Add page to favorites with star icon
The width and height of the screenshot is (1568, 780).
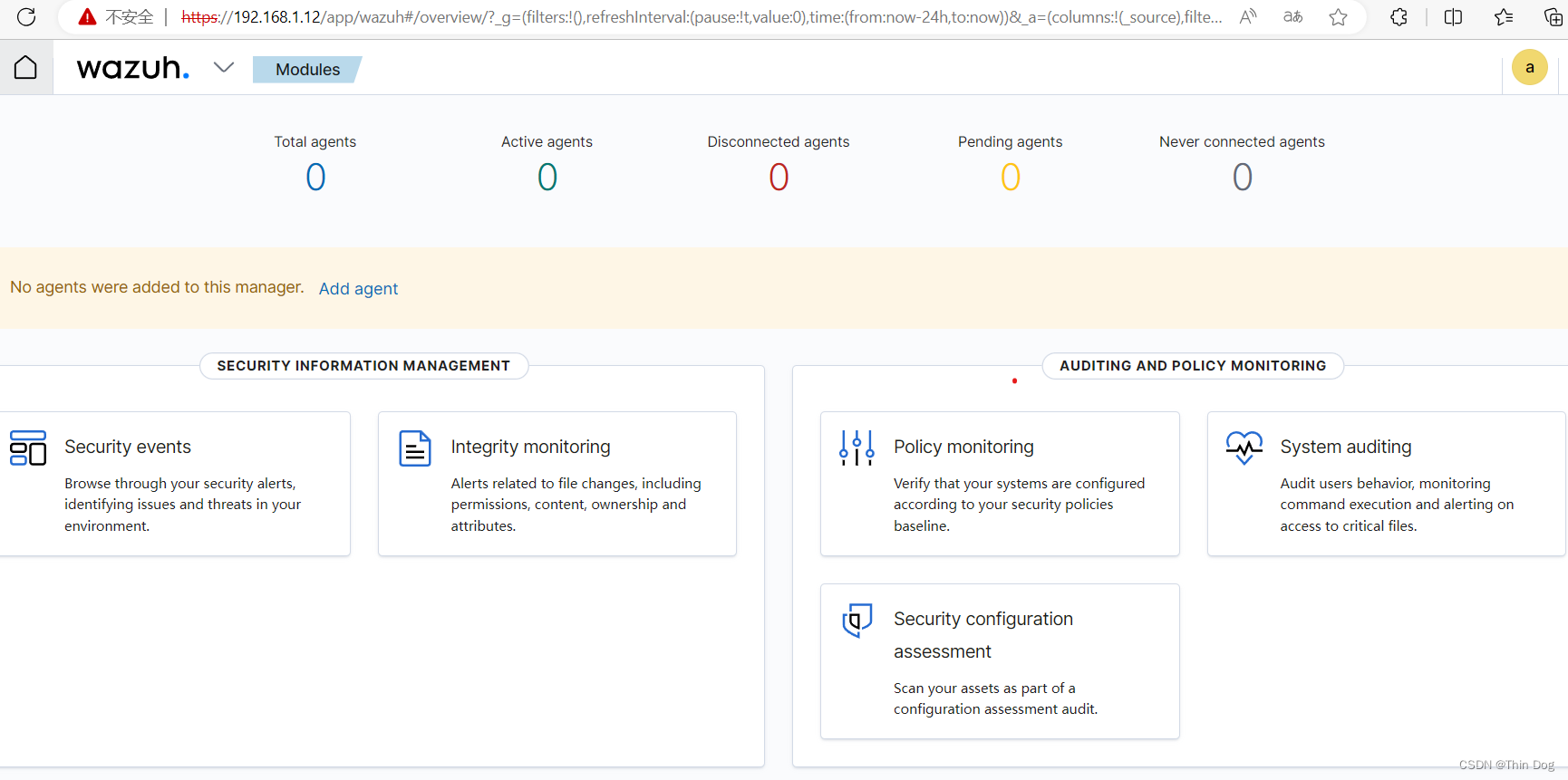pos(1338,16)
